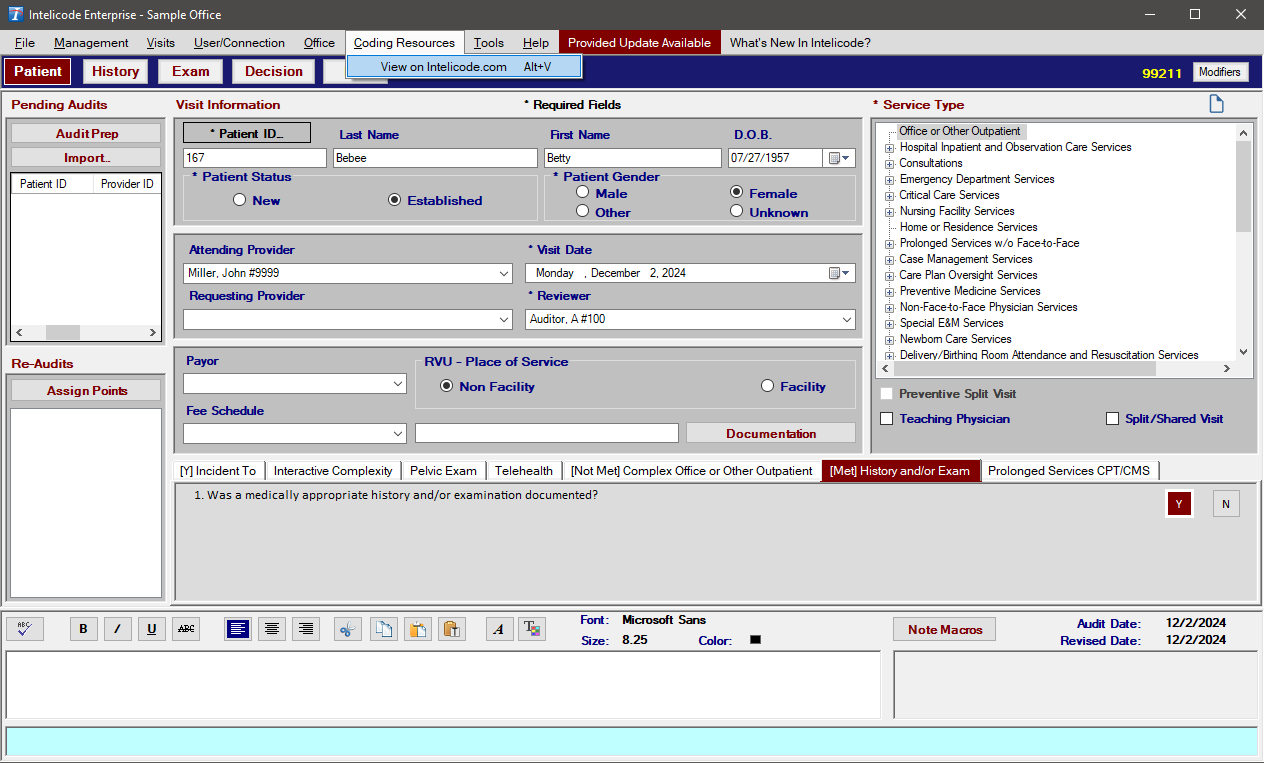
Task: Click the black font Color swatch
Action: [x=755, y=640]
